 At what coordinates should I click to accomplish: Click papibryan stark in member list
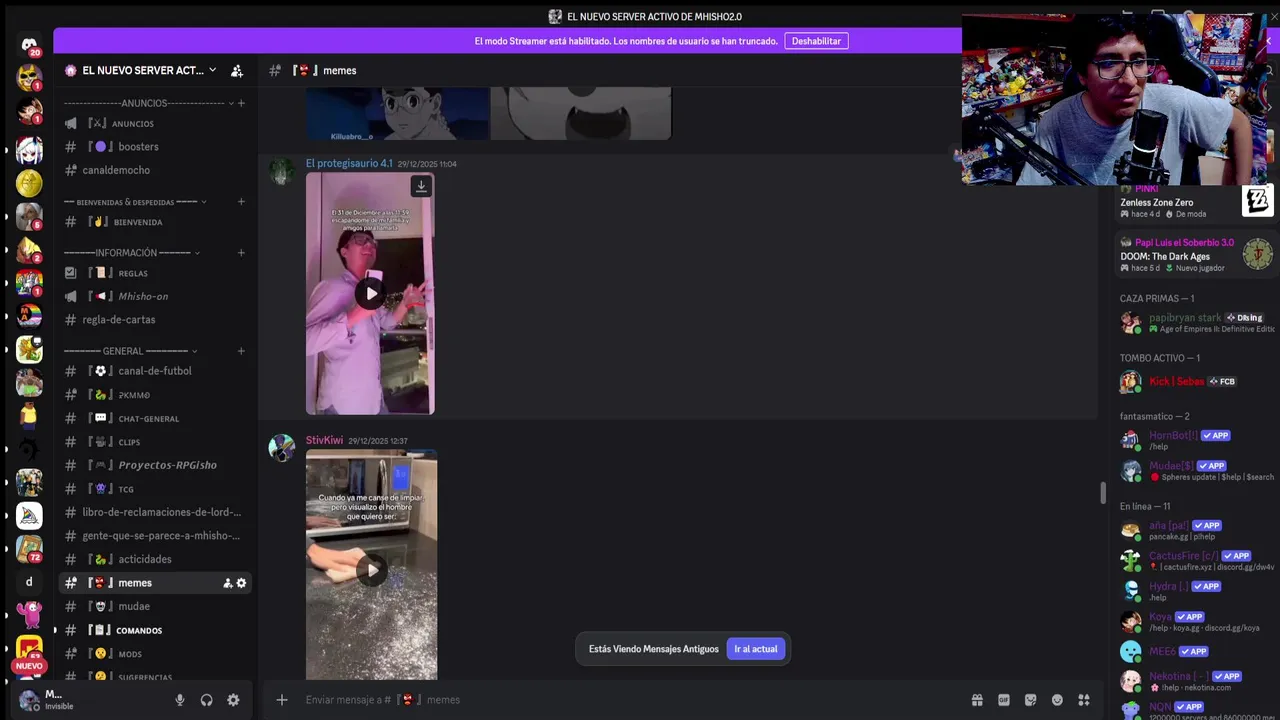coord(1197,323)
